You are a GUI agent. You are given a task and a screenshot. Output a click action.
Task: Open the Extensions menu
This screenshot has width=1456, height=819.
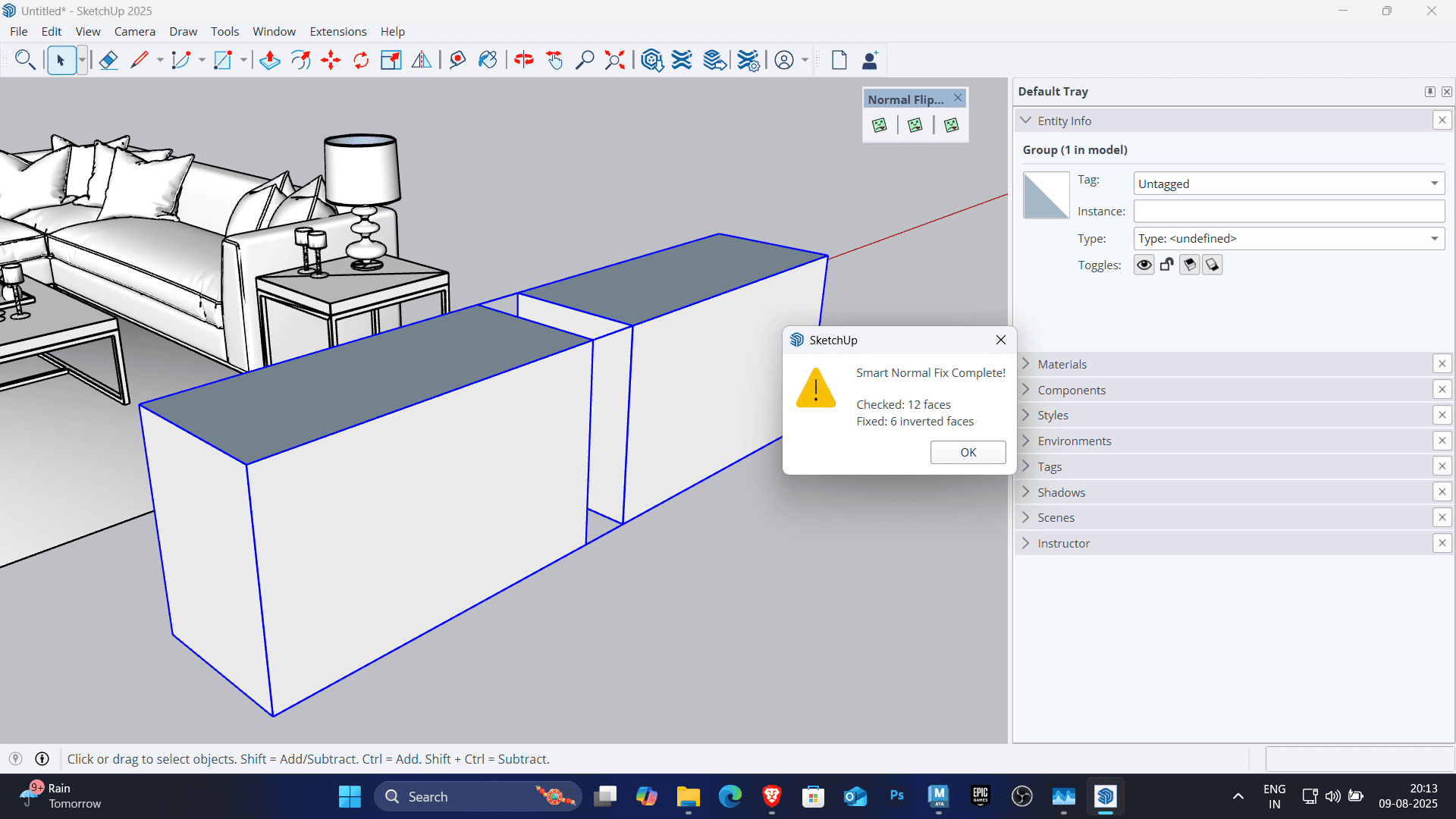click(337, 31)
